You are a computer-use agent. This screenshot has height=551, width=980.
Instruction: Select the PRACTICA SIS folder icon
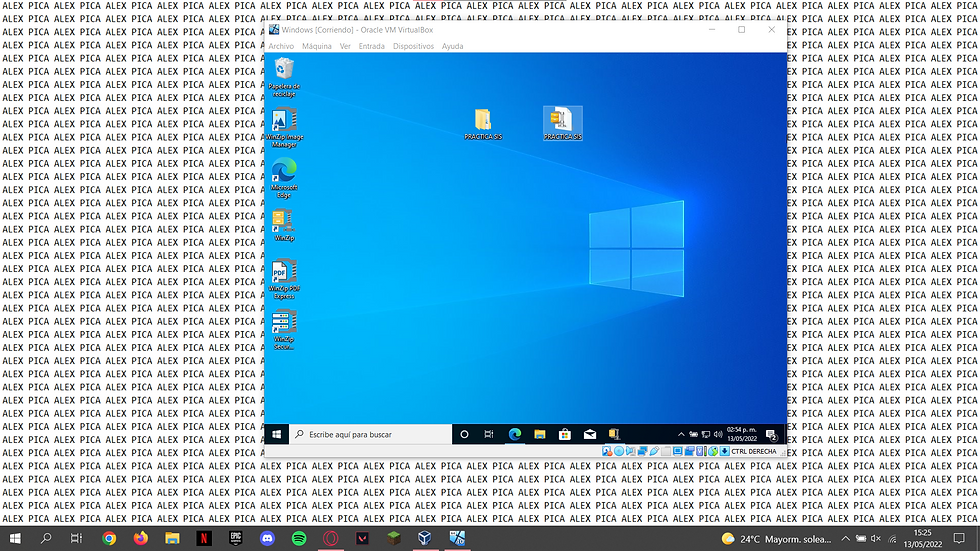pyautogui.click(x=483, y=124)
